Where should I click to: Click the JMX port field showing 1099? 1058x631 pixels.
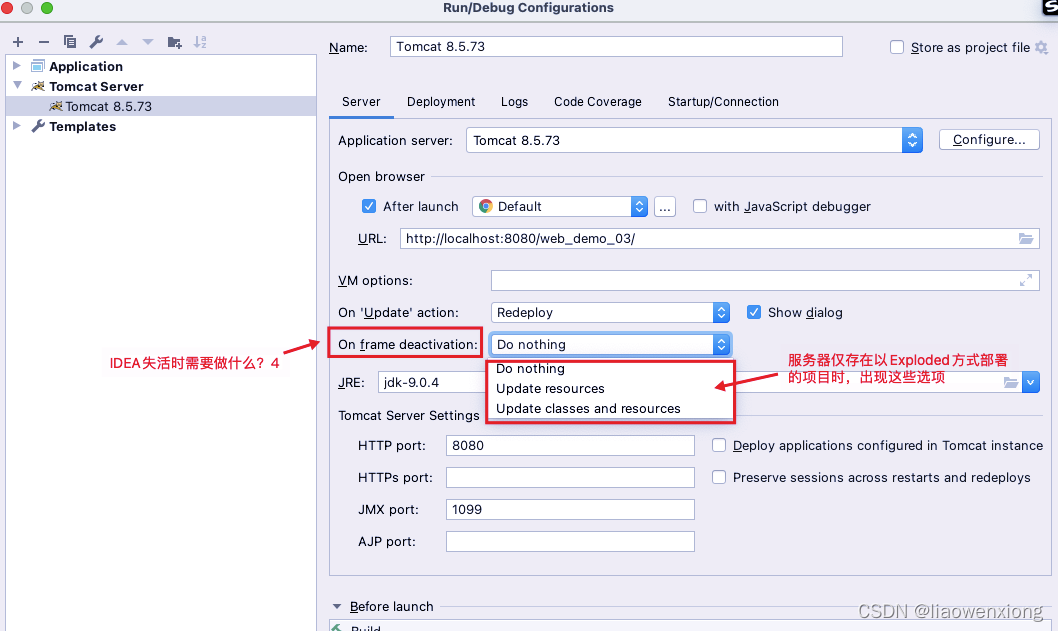[570, 510]
